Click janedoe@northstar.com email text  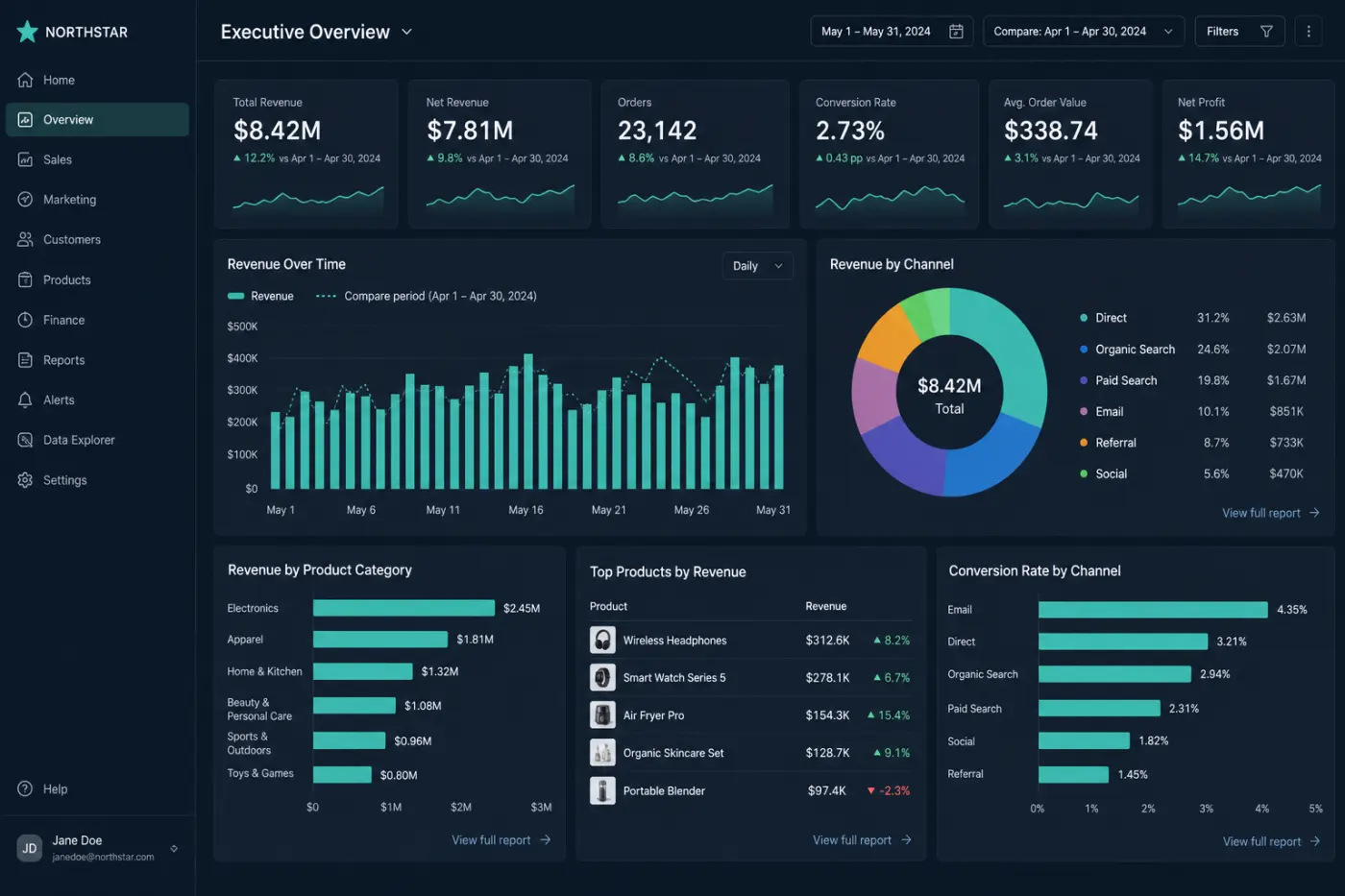tap(103, 857)
